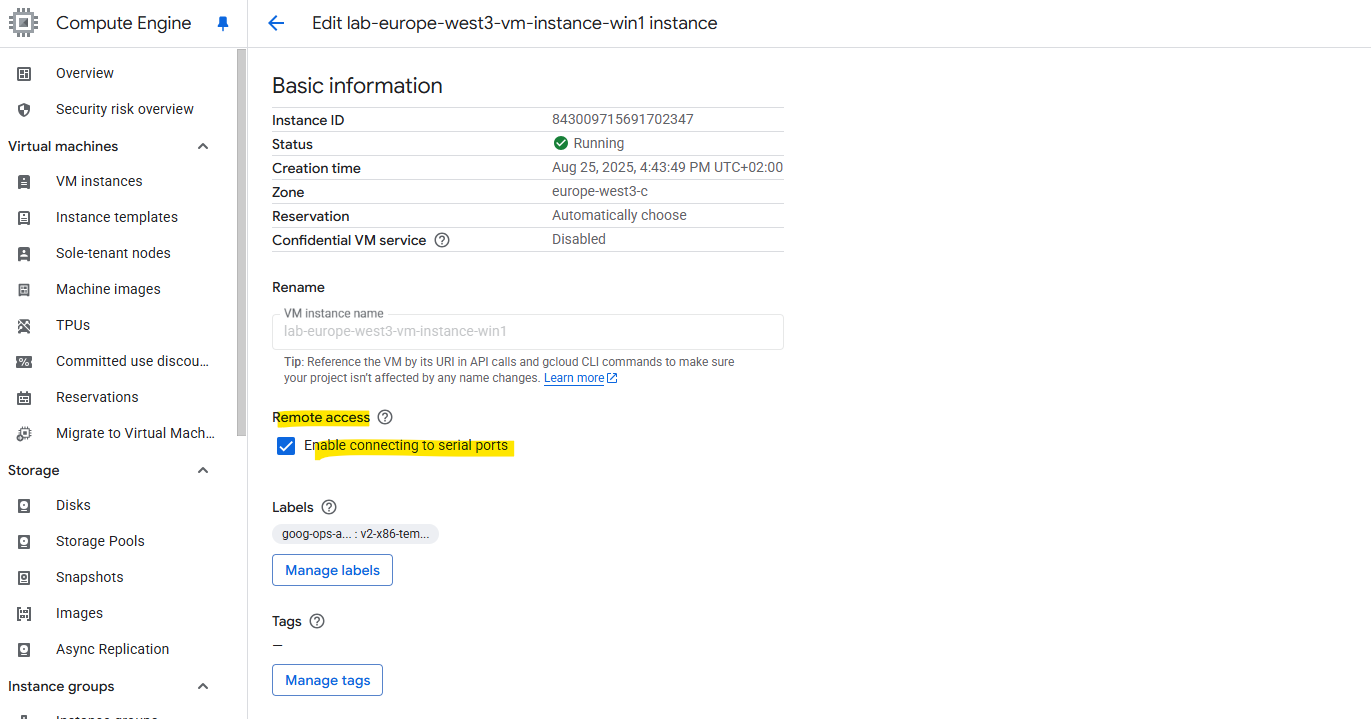This screenshot has width=1371, height=719.
Task: Go to VM instances
Action: click(x=99, y=181)
